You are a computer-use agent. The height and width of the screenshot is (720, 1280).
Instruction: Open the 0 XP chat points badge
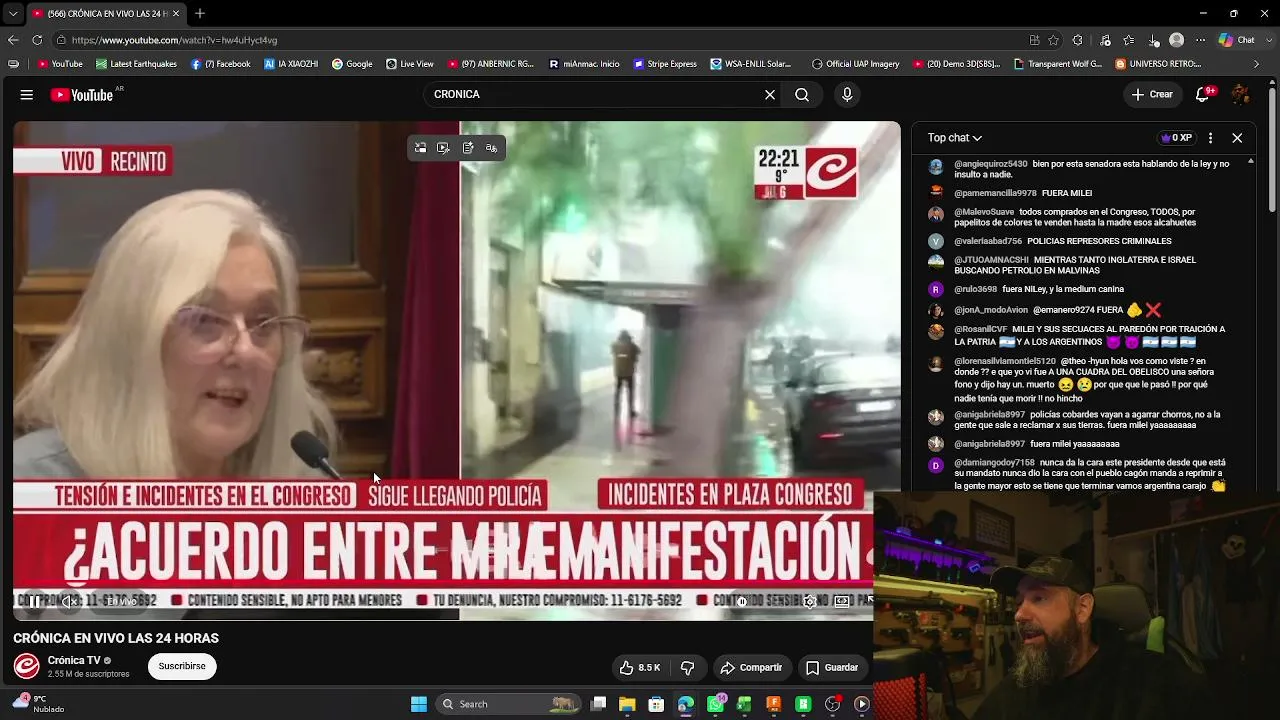coord(1177,138)
